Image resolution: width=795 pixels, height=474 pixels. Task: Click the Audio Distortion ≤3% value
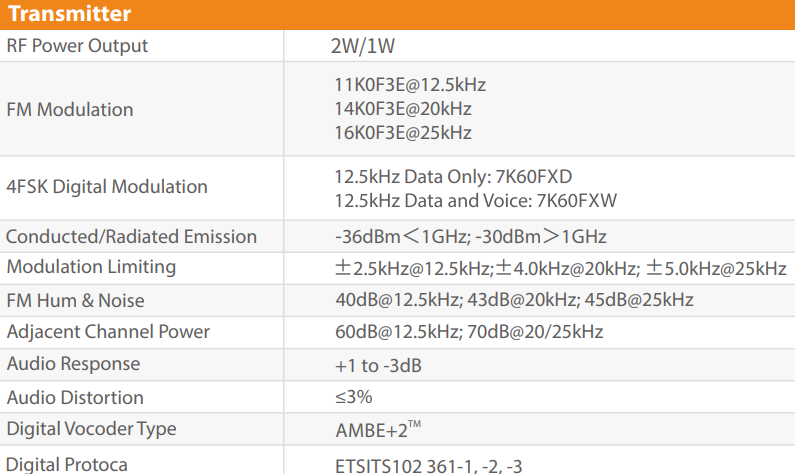click(354, 397)
